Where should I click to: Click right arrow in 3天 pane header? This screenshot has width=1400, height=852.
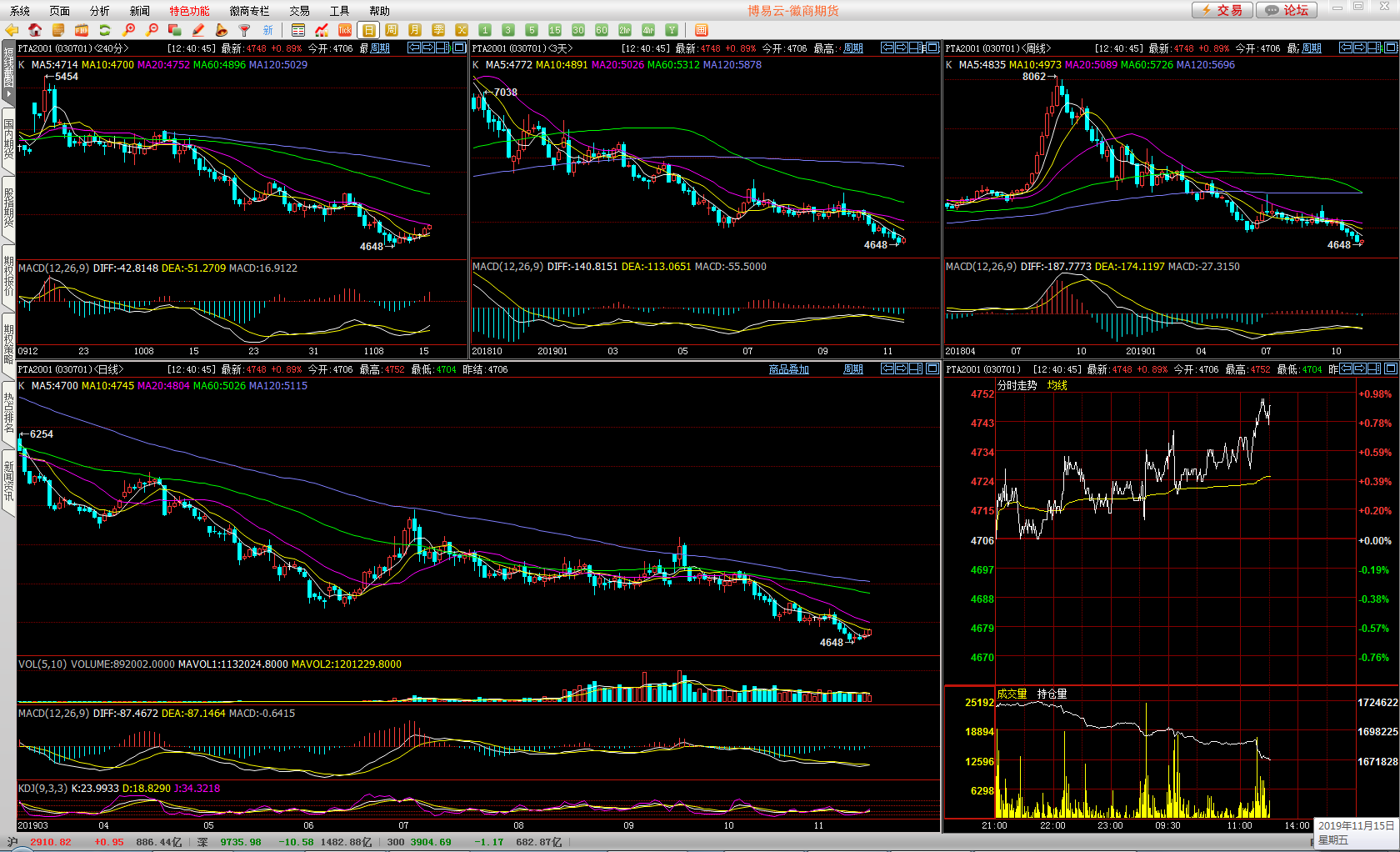(902, 48)
